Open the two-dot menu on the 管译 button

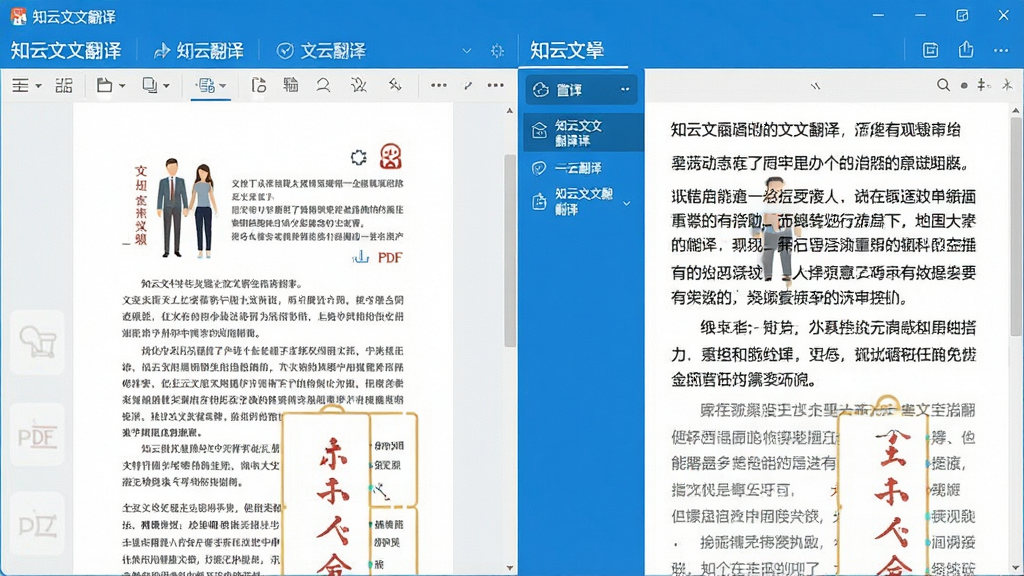point(625,89)
